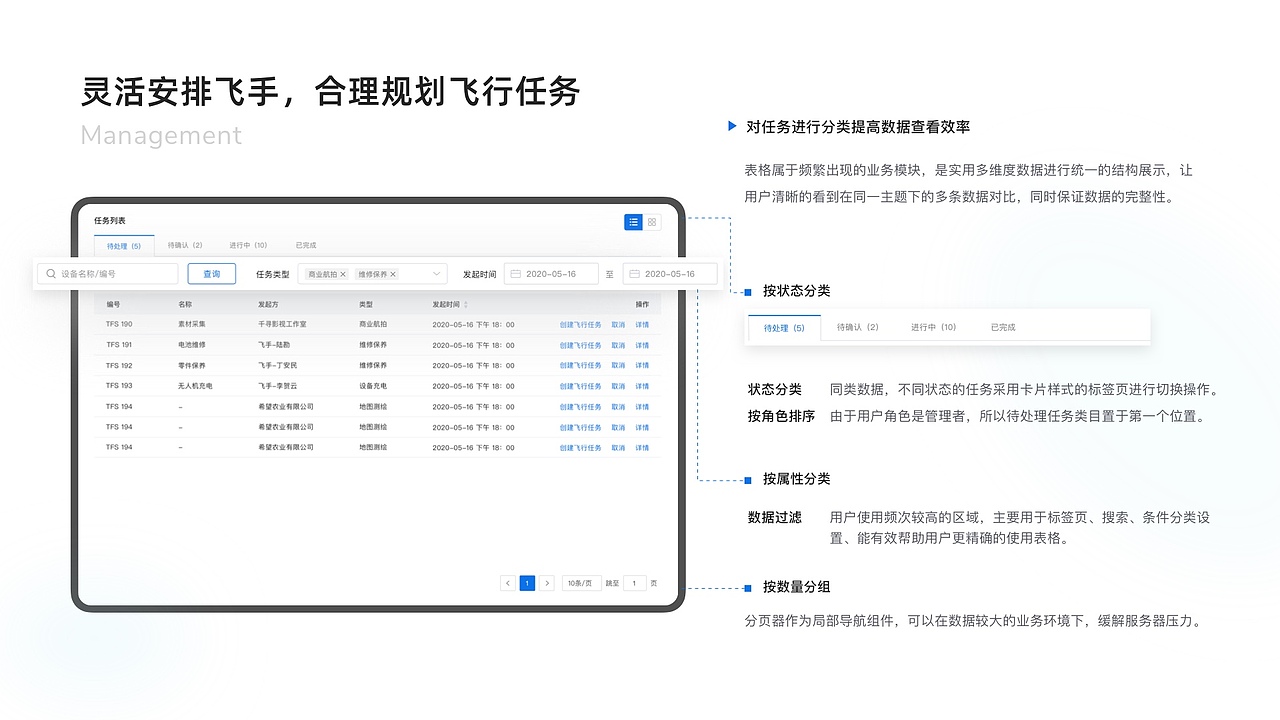Viewport: 1280px width, 720px height.
Task: Switch to the 已完成 tab
Action: tap(306, 245)
